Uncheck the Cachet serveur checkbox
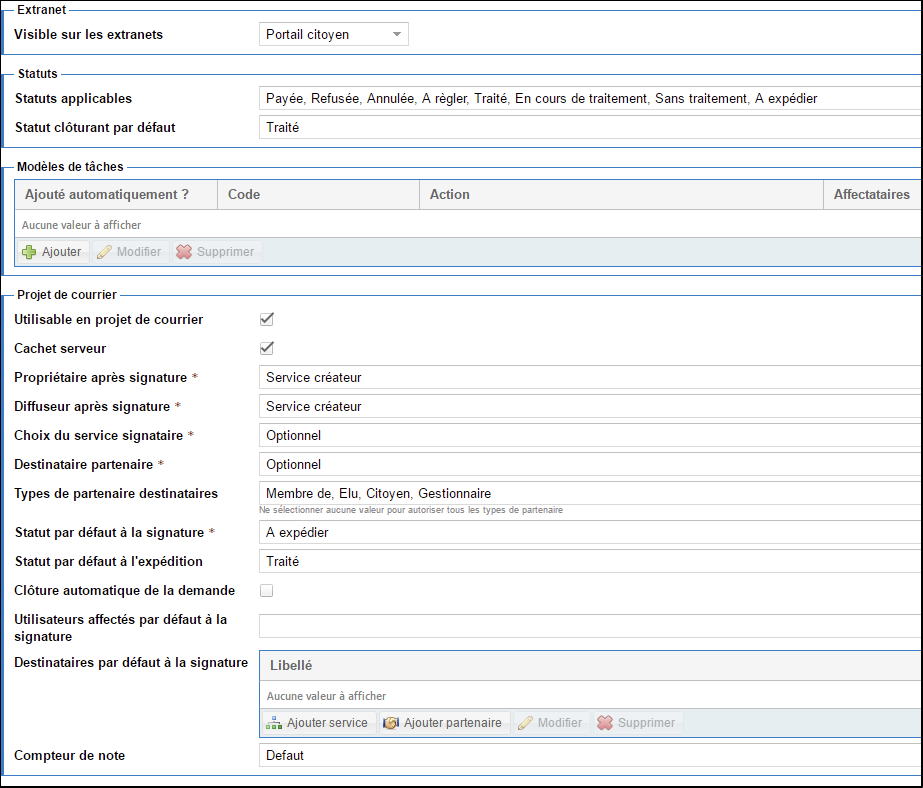The image size is (923, 788). 267,349
